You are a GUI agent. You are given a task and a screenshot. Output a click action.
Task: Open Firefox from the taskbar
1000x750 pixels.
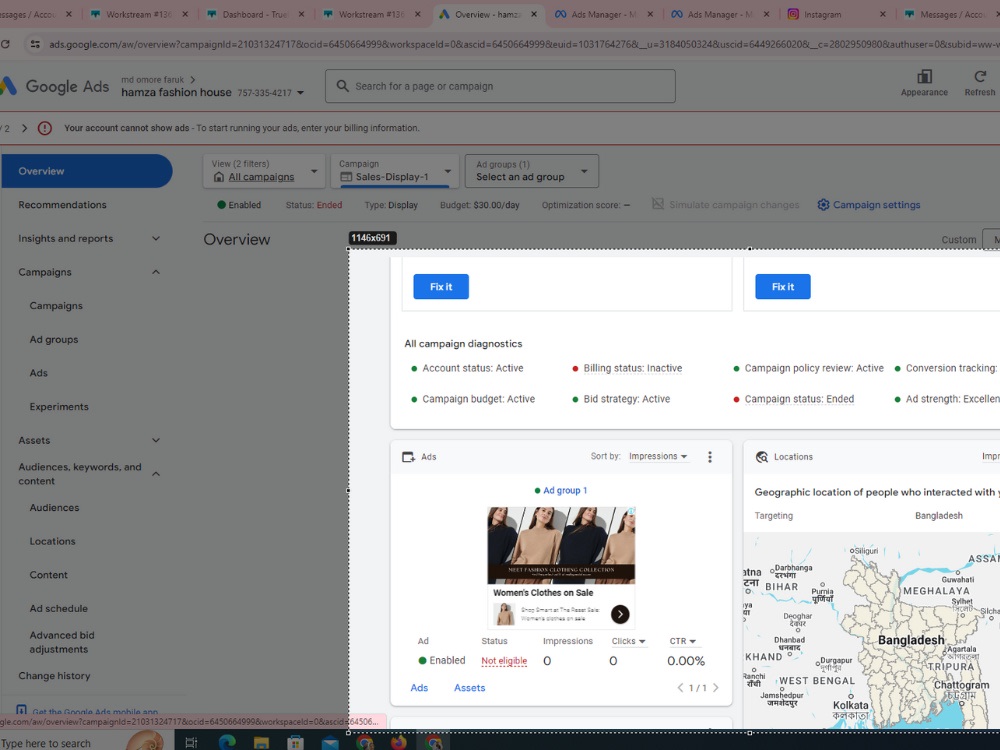coord(399,742)
